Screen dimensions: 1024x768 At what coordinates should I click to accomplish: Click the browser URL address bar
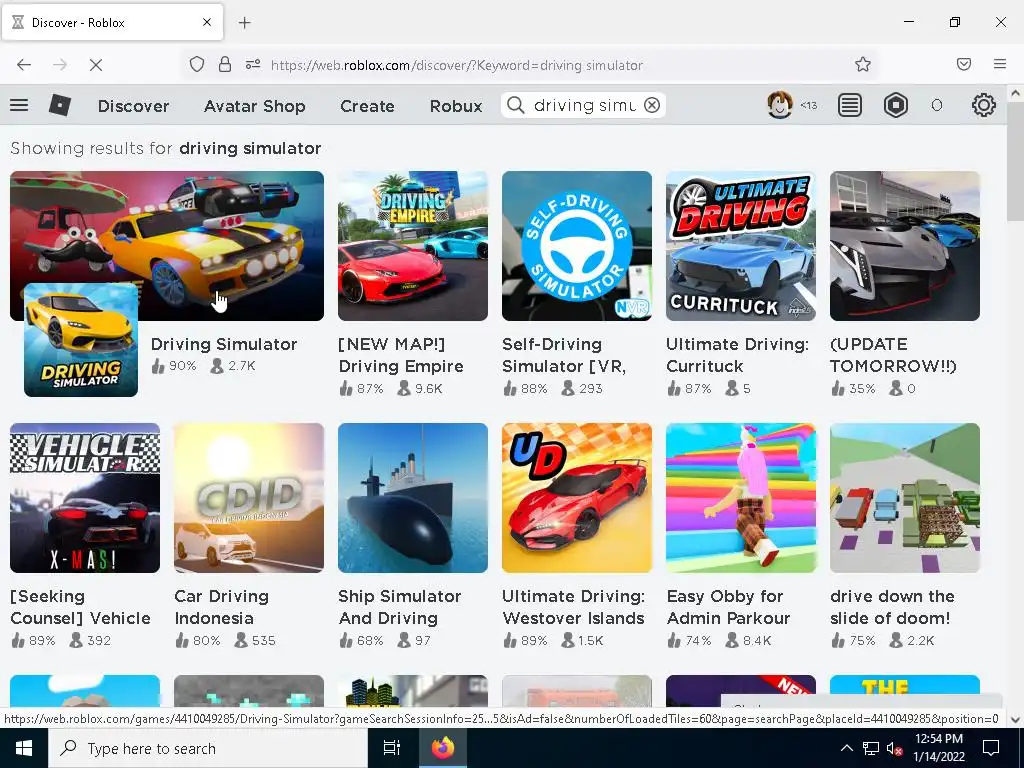tap(529, 65)
